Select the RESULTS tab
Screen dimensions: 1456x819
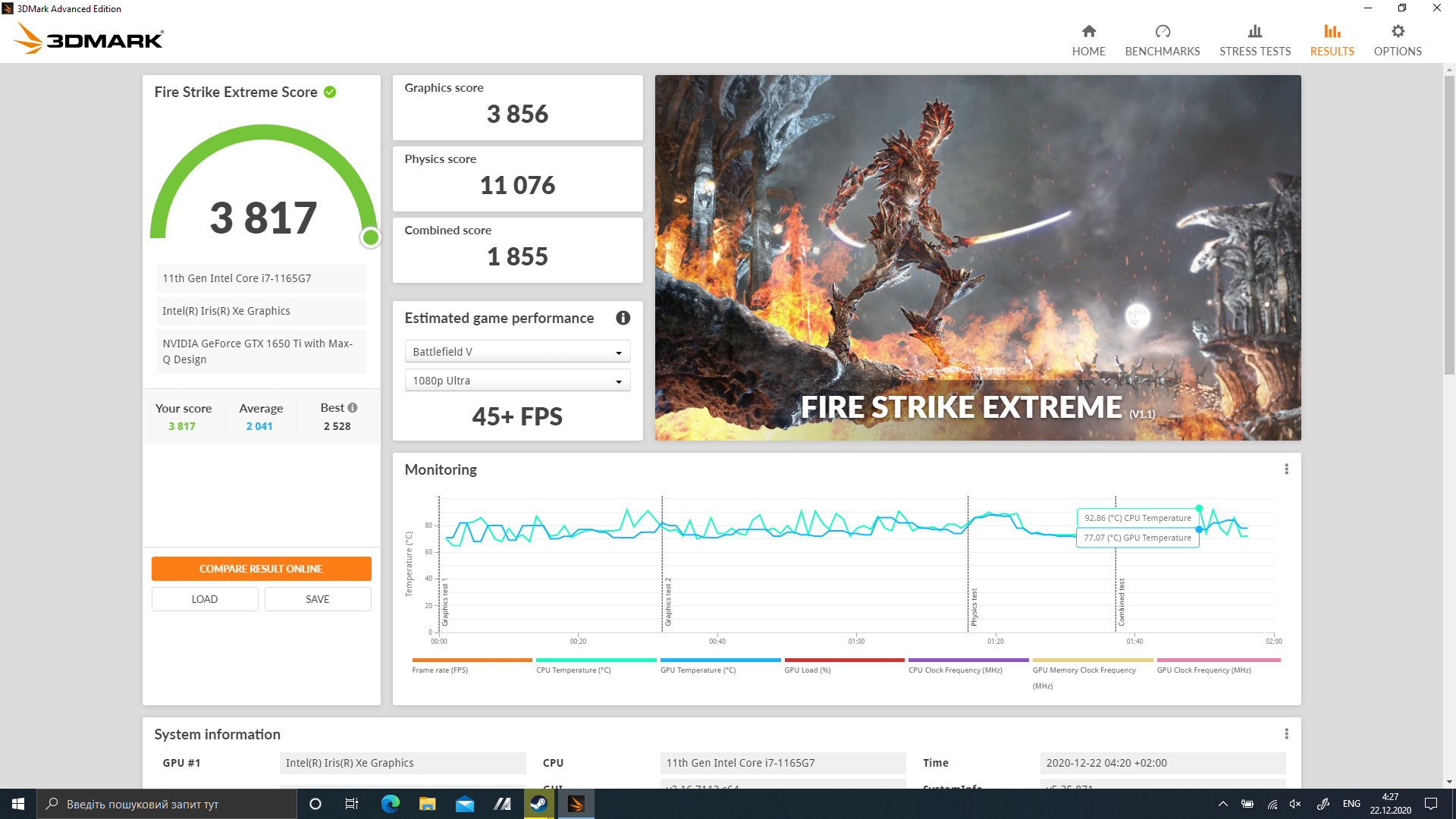coord(1332,39)
